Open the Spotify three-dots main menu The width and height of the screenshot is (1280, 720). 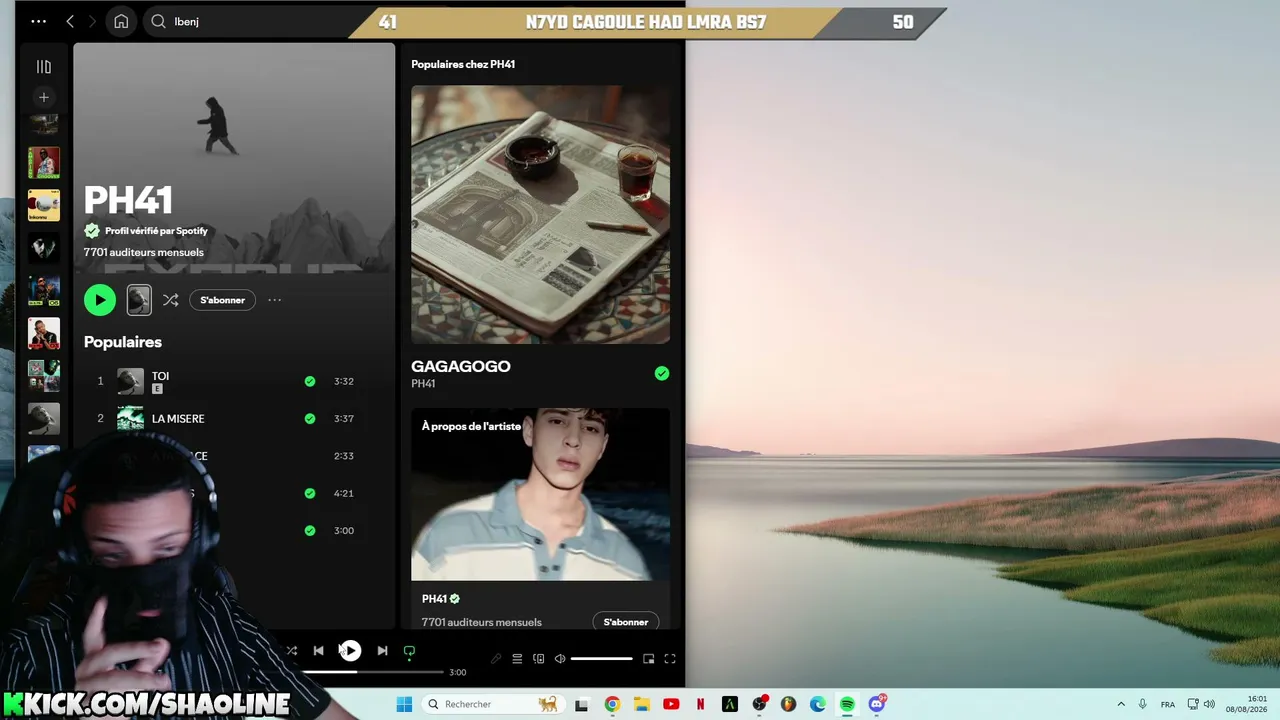click(39, 21)
